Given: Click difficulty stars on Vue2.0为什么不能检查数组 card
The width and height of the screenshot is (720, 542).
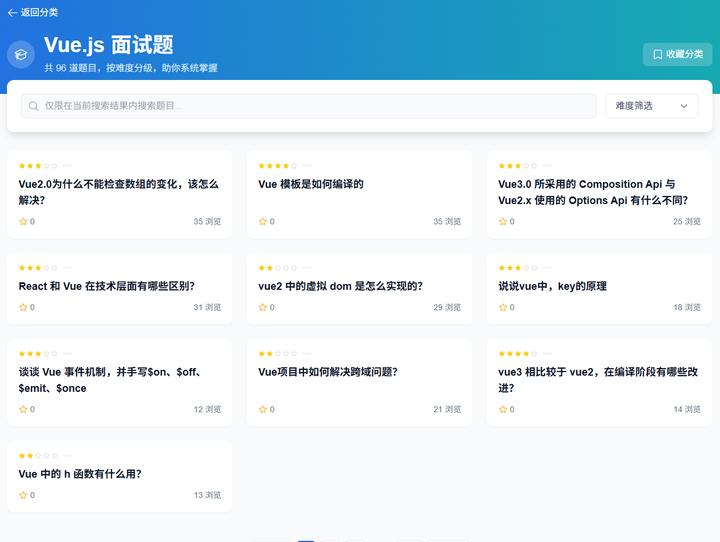Looking at the screenshot, I should click(38, 166).
